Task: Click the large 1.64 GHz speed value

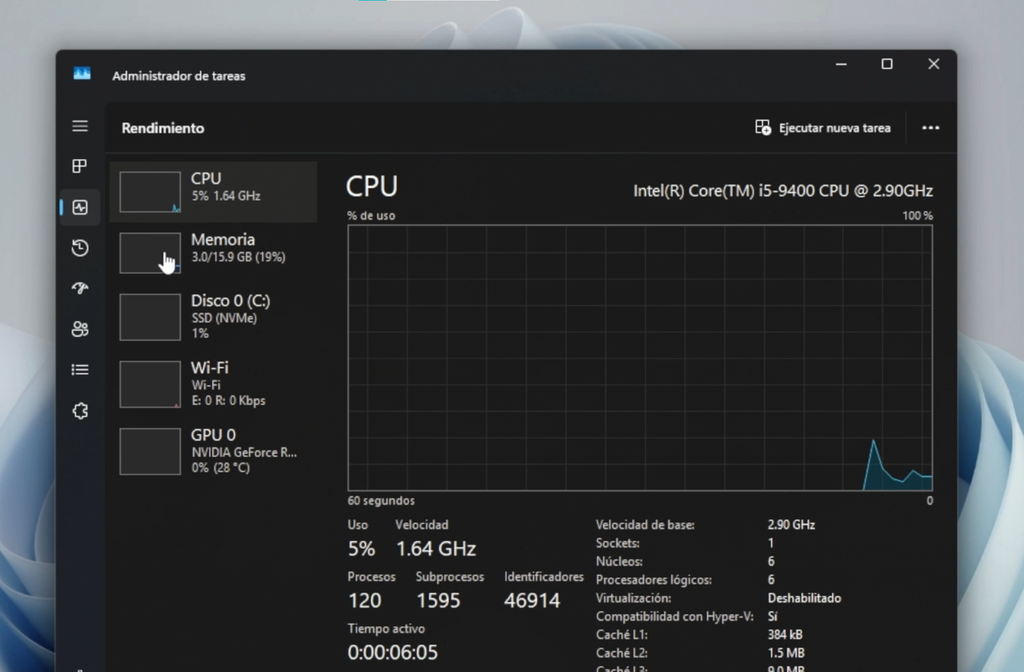Action: 436,549
